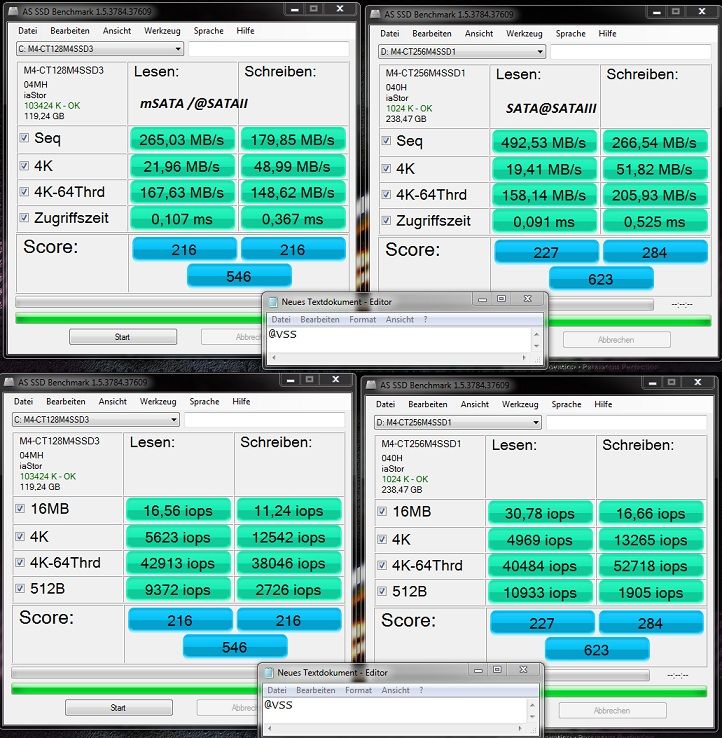Open the D: M4-CT256M4SSD1 drive dropdown in the MB/s window

[x=462, y=51]
